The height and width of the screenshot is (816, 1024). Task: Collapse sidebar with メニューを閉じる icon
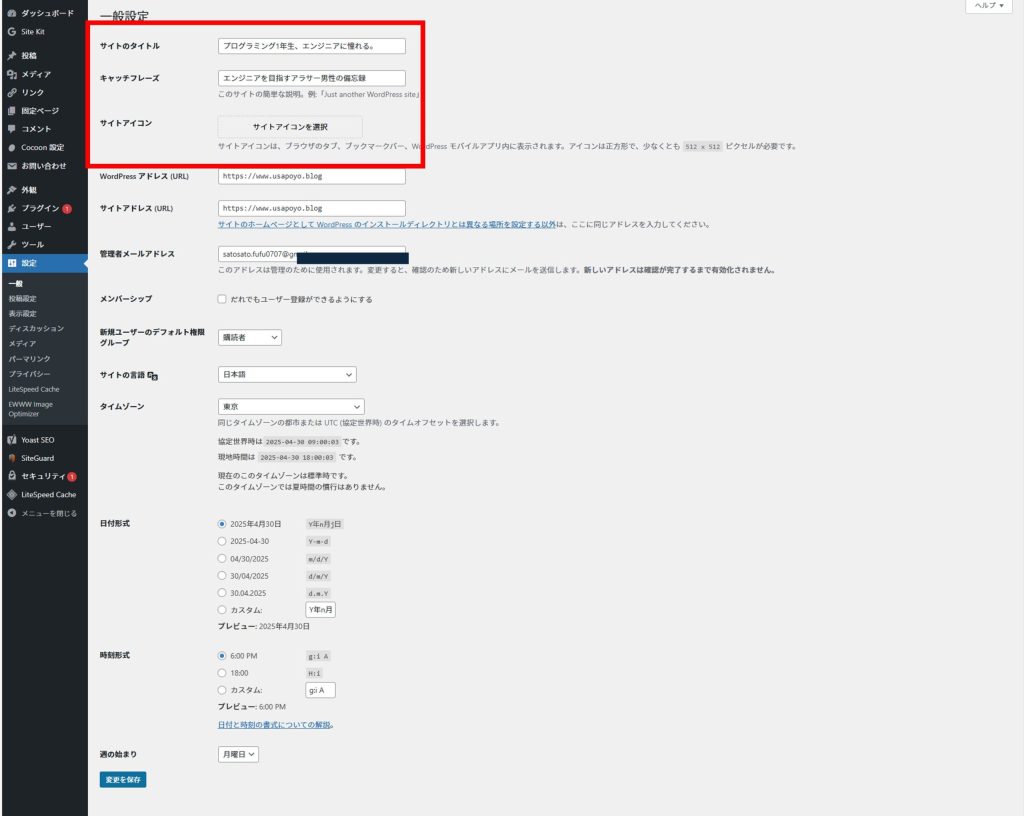(11, 513)
